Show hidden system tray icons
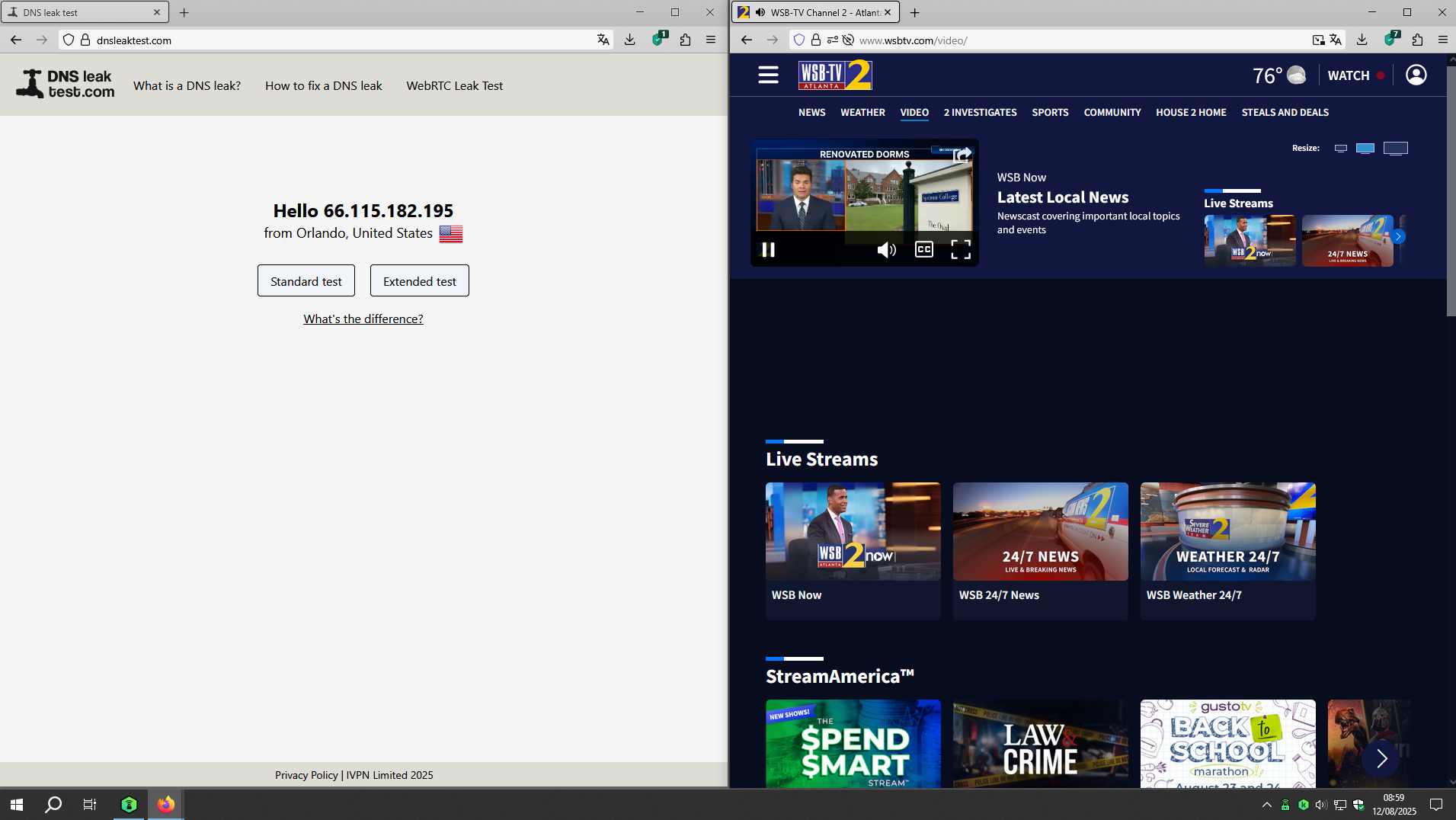The image size is (1456, 820). point(1267,804)
